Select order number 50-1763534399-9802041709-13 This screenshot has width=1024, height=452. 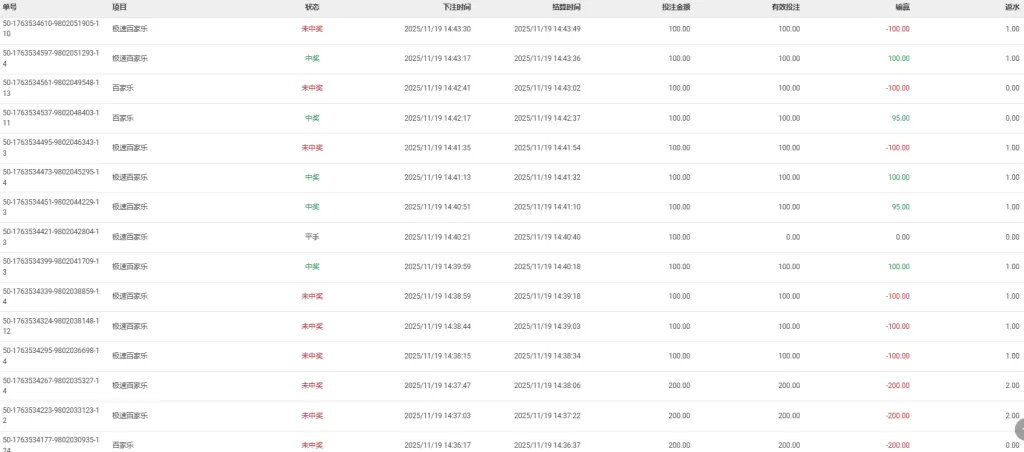pos(51,266)
